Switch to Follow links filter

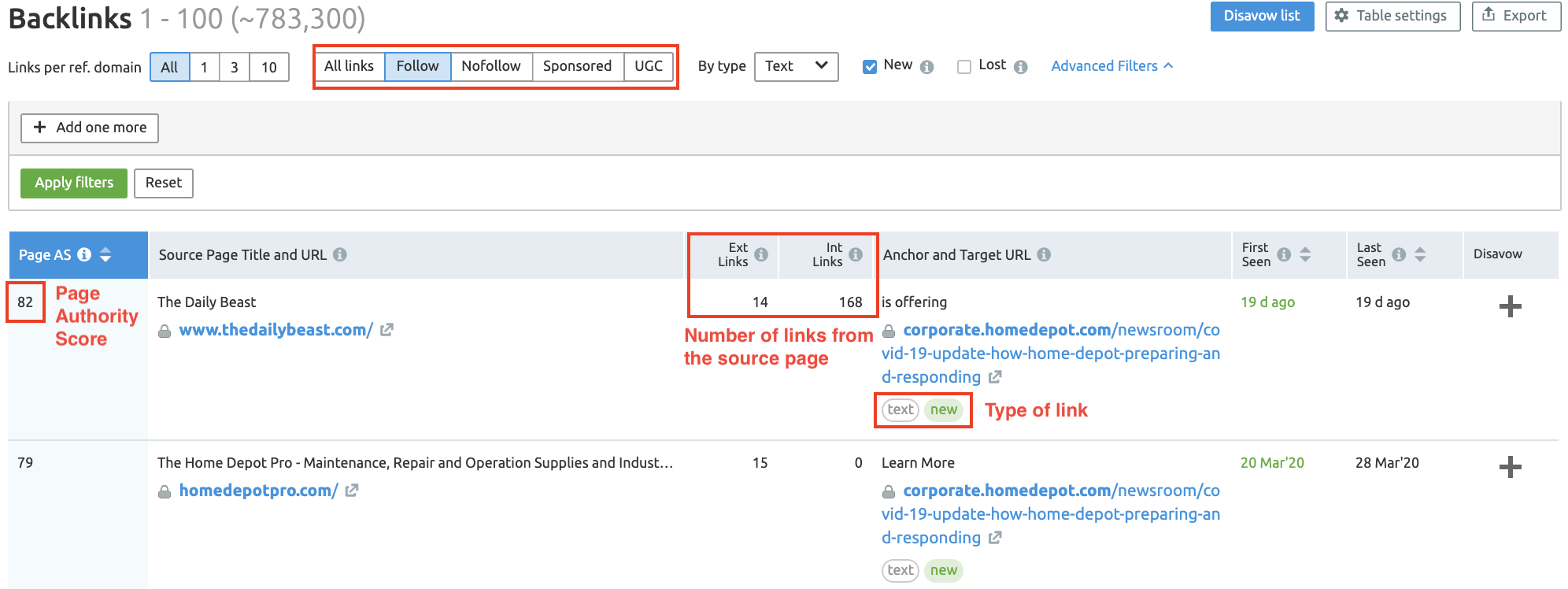[417, 66]
